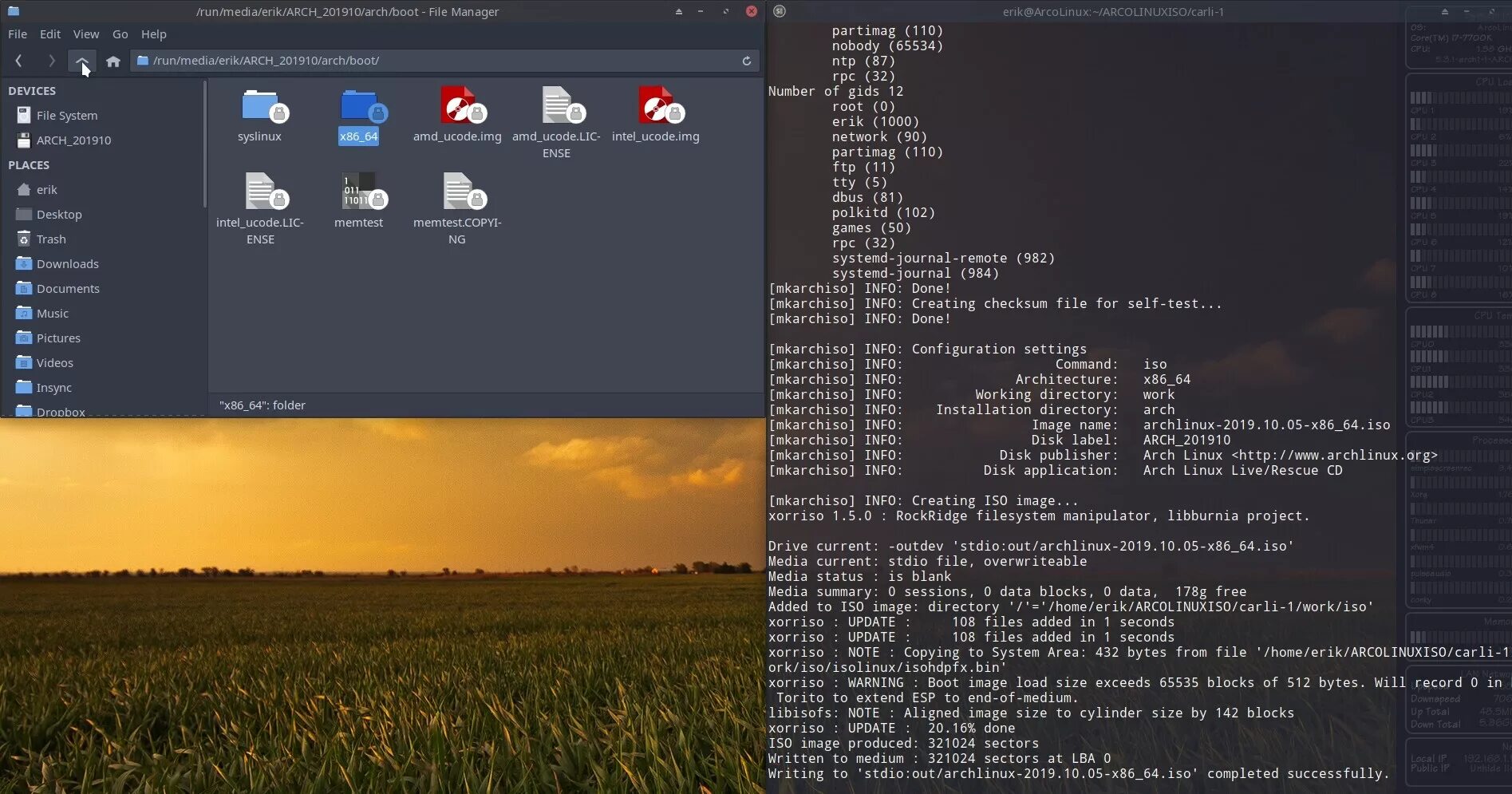Viewport: 1512px width, 794px height.
Task: Select memtest.COPYING text file
Action: point(457,209)
